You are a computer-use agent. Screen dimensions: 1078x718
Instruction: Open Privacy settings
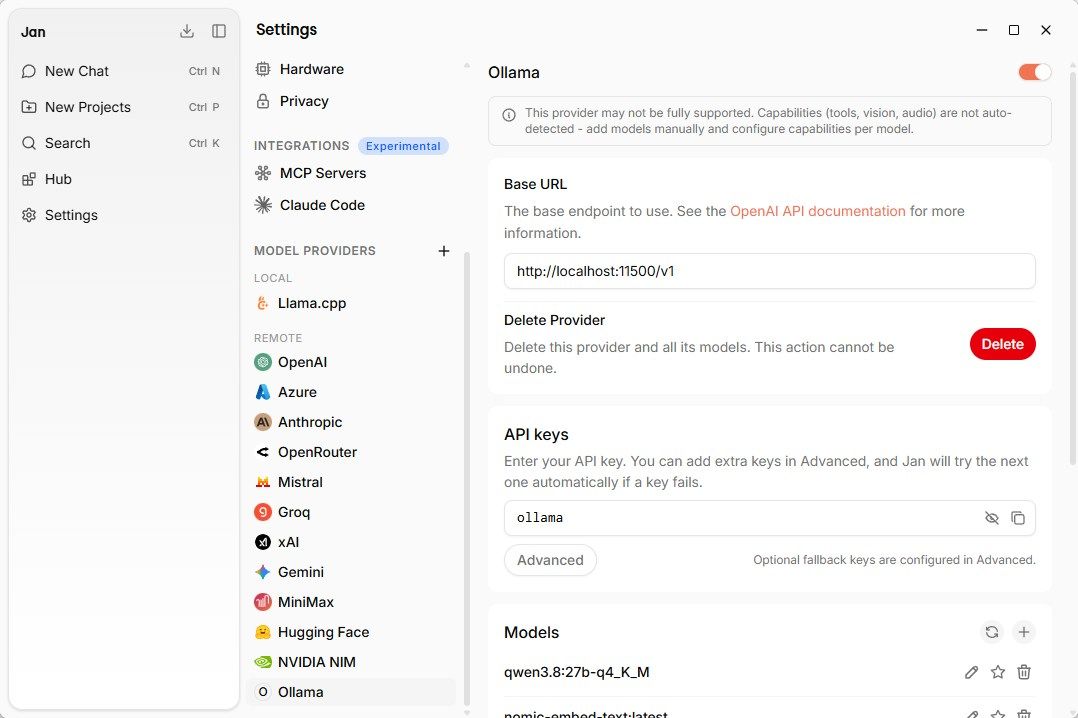(351, 101)
